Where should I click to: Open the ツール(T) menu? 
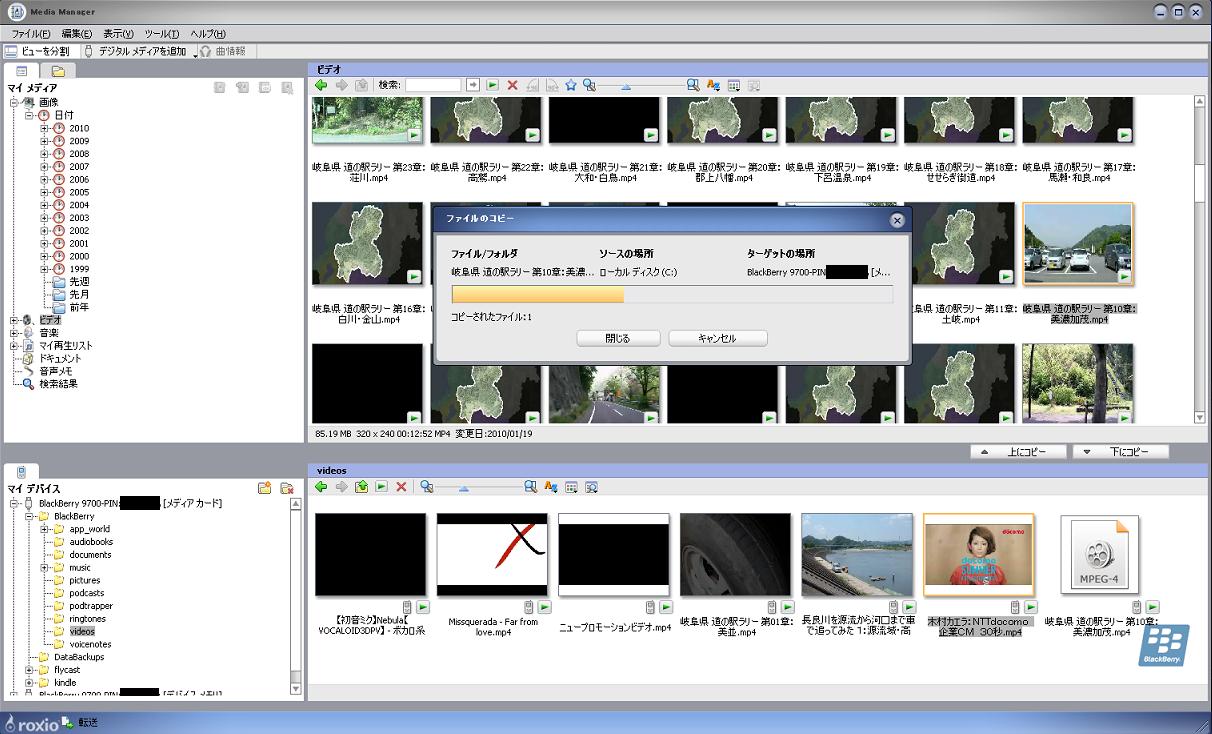(x=161, y=34)
